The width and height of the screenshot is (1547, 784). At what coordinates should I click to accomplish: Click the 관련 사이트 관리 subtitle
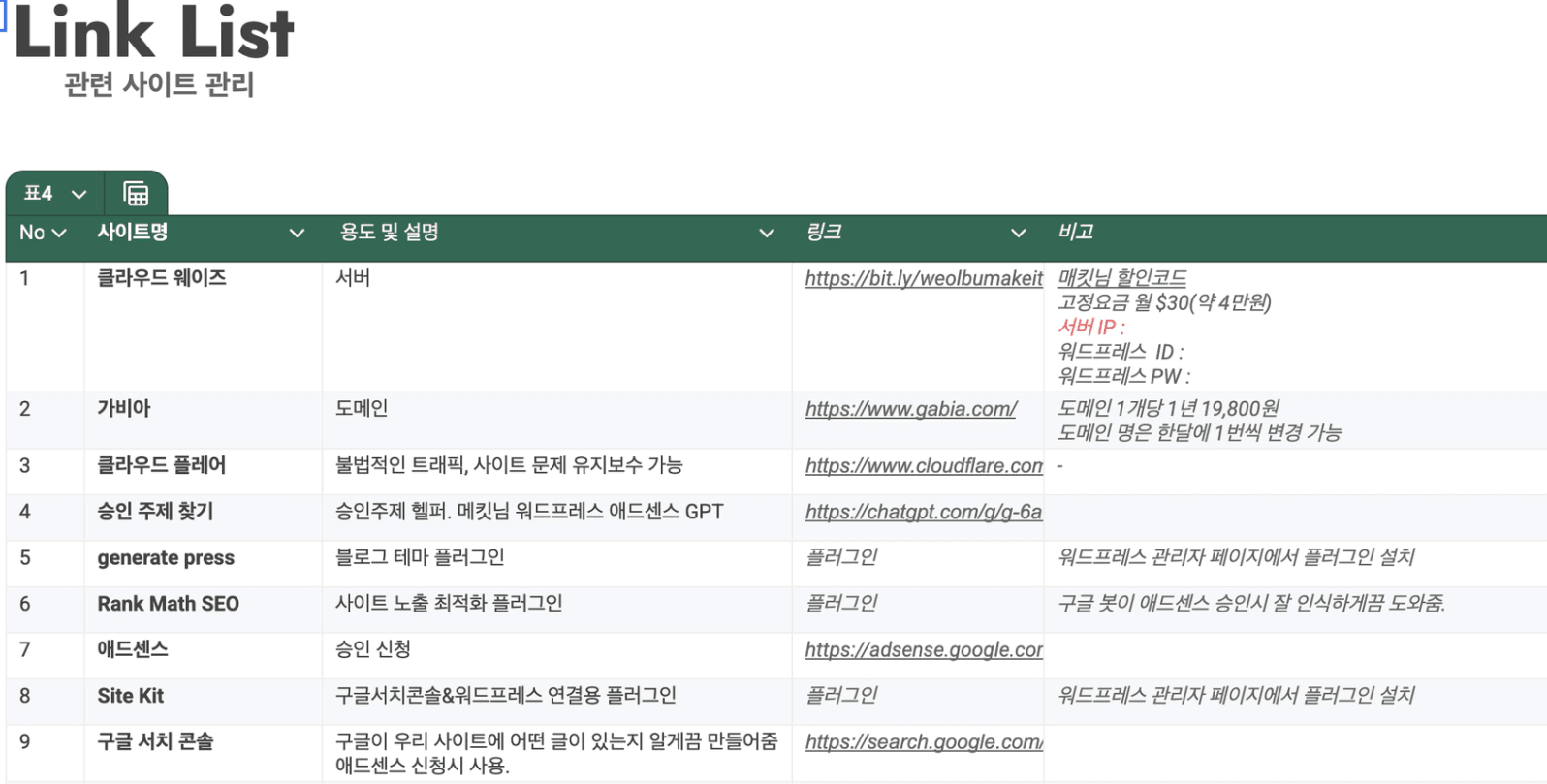coord(159,85)
